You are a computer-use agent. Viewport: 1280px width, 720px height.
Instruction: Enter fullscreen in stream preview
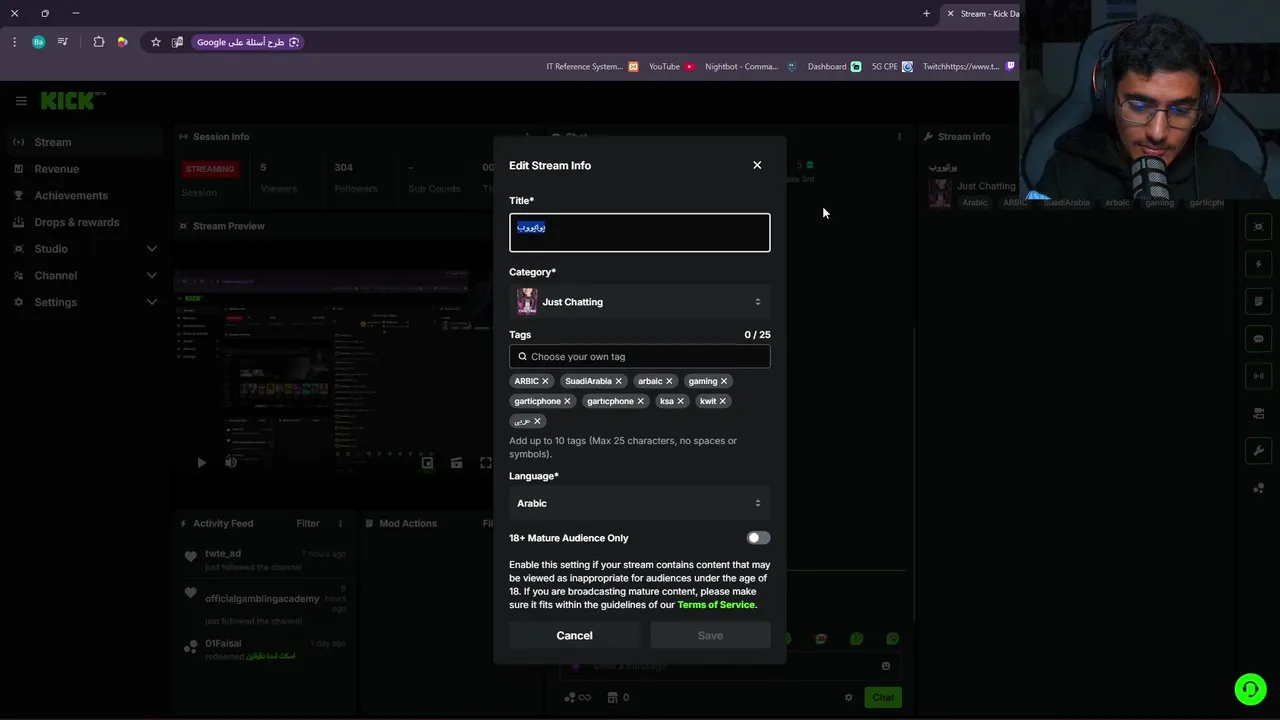tap(486, 462)
